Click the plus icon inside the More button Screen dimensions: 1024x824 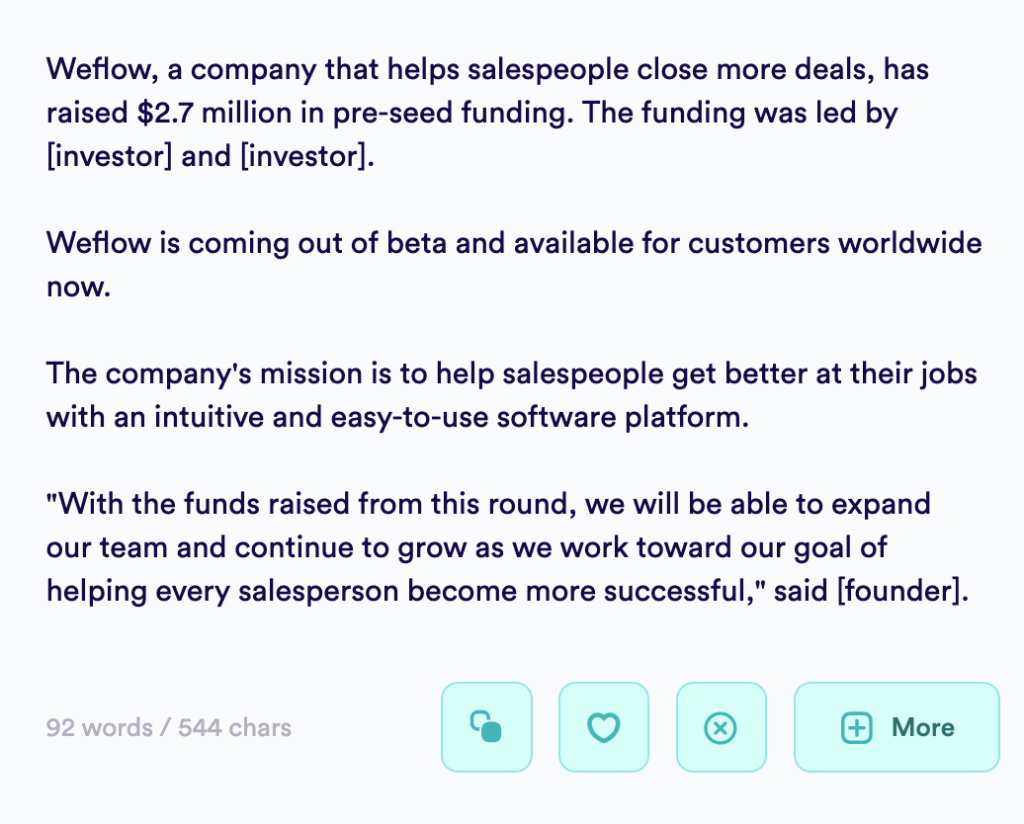[856, 728]
